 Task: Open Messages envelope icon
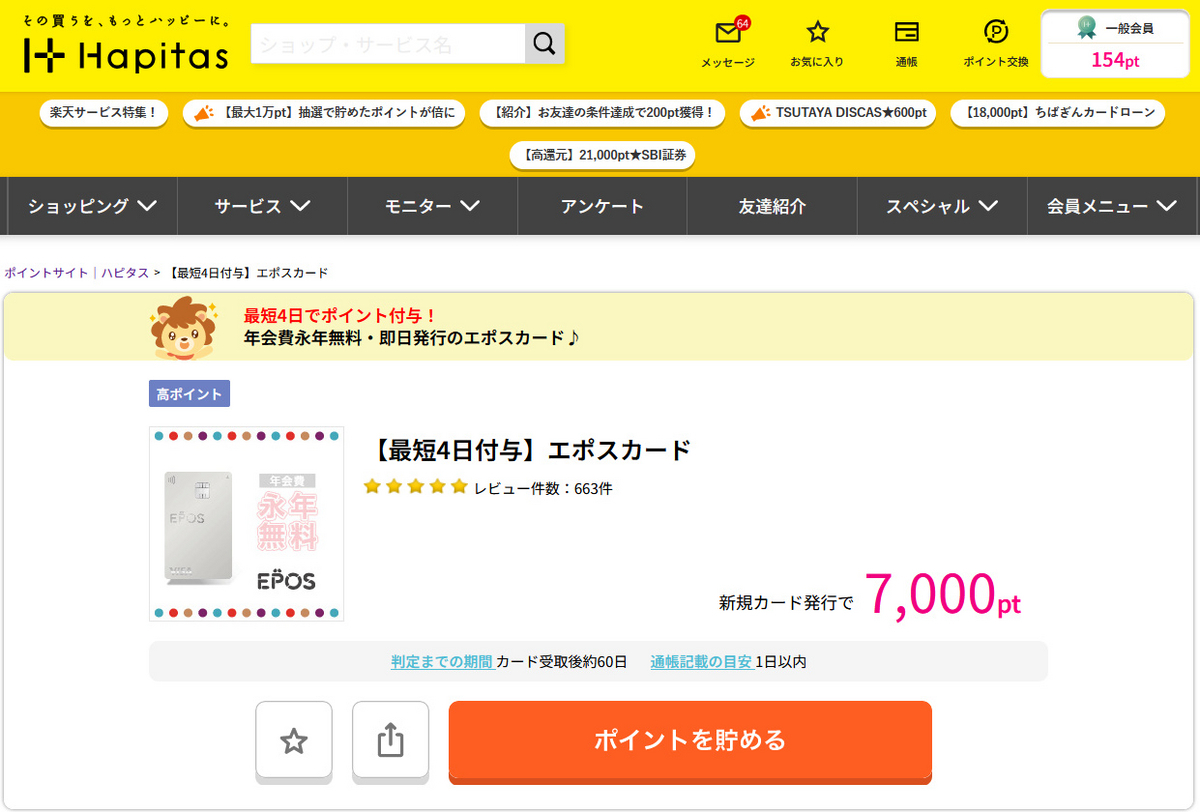tap(728, 32)
